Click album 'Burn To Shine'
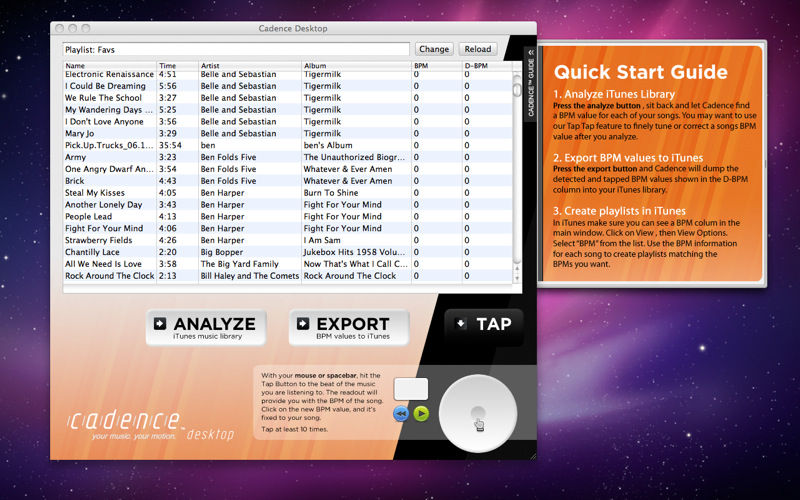 tap(331, 193)
